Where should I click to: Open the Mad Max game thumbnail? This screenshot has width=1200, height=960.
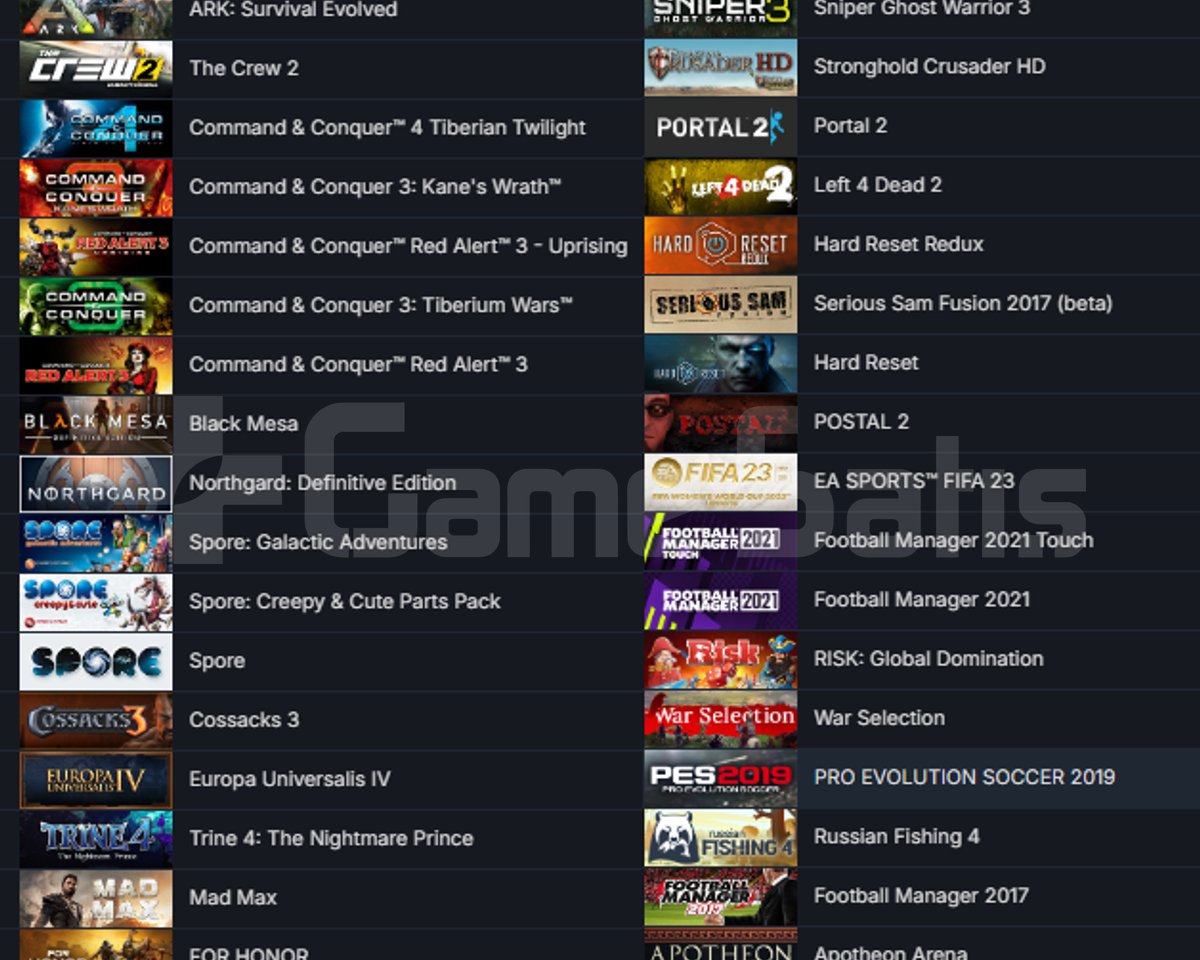pos(96,897)
